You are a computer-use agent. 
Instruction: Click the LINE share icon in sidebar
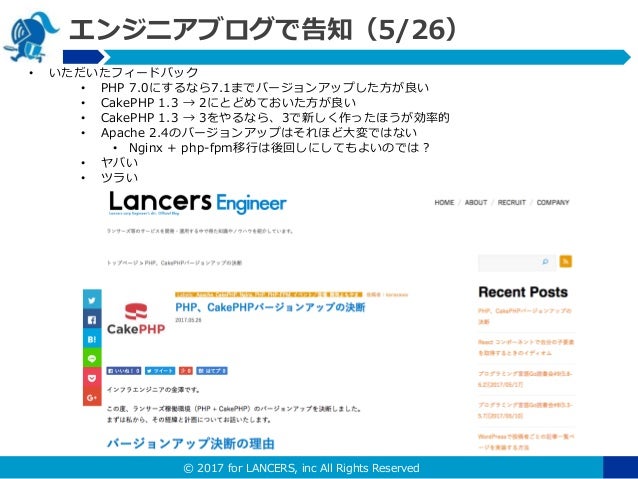coord(92,358)
